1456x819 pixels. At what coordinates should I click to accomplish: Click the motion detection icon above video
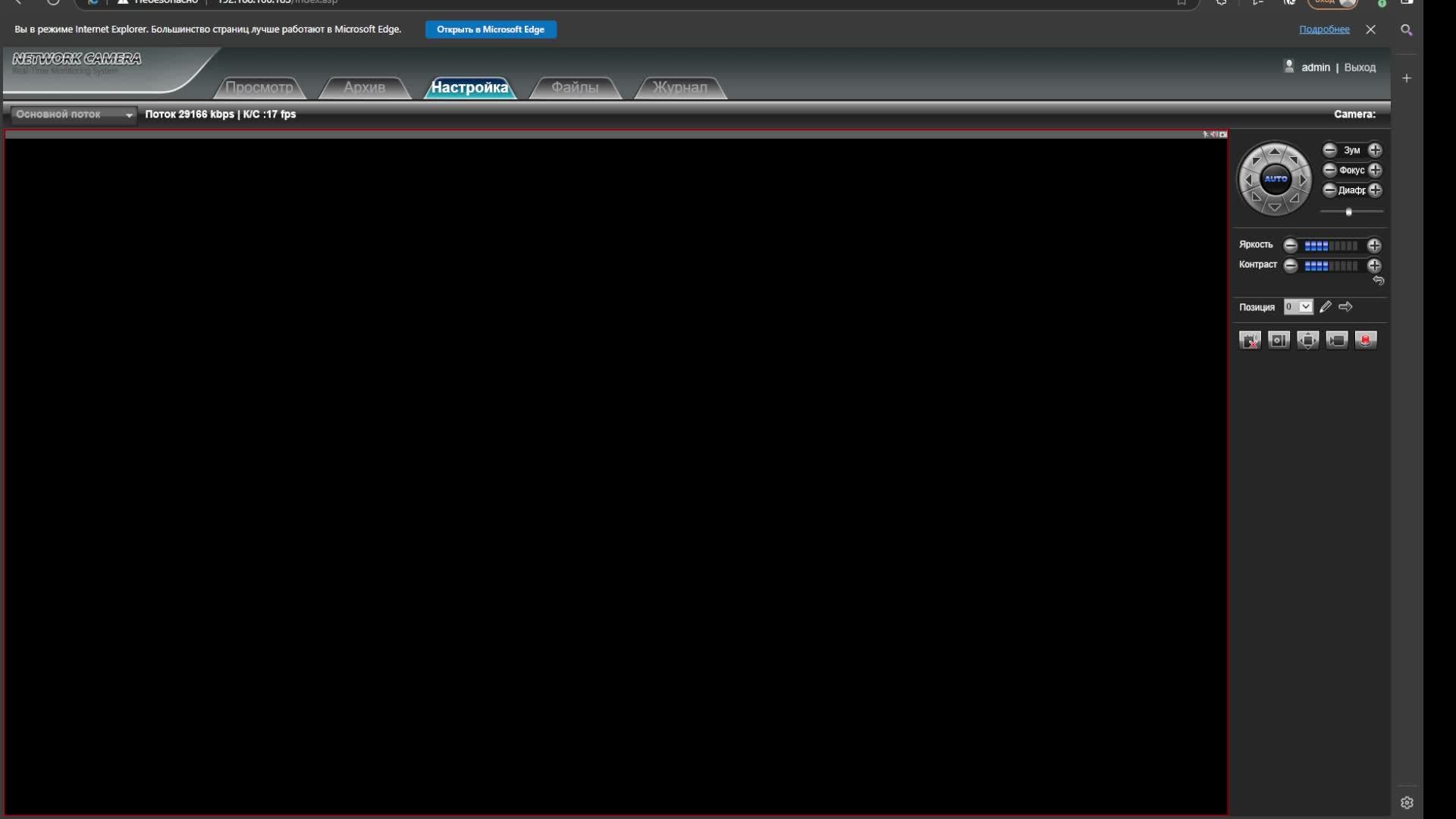1206,134
